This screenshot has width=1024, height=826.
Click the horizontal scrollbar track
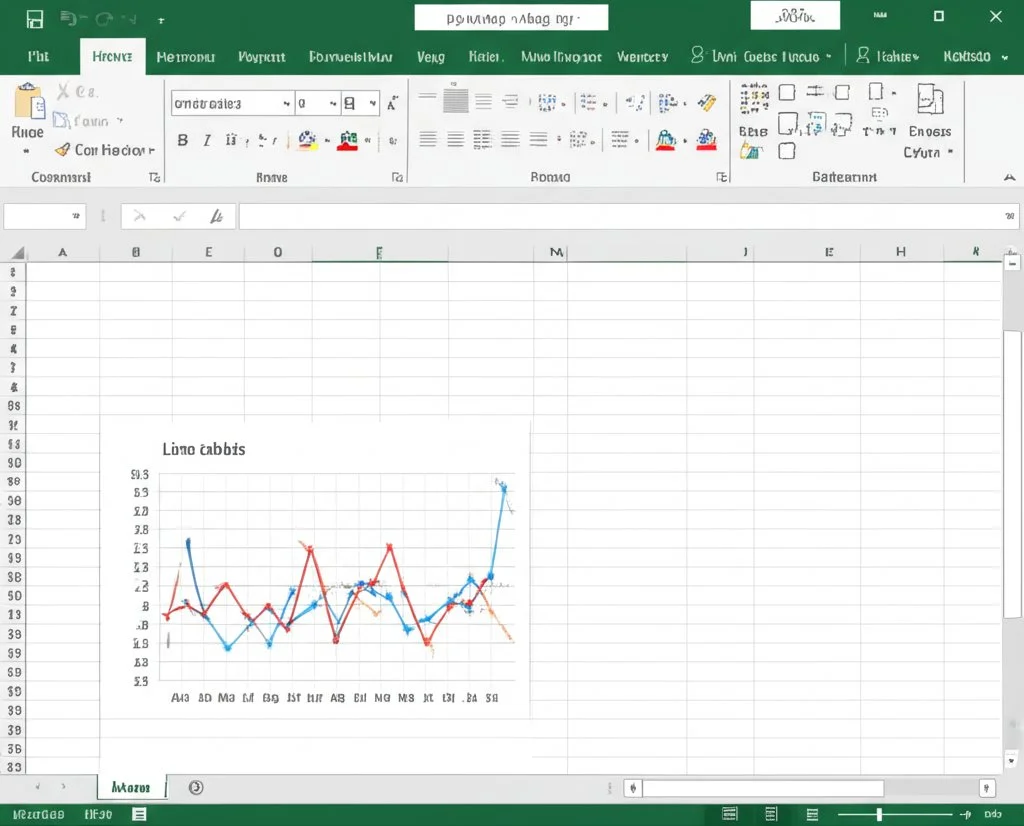(x=763, y=788)
